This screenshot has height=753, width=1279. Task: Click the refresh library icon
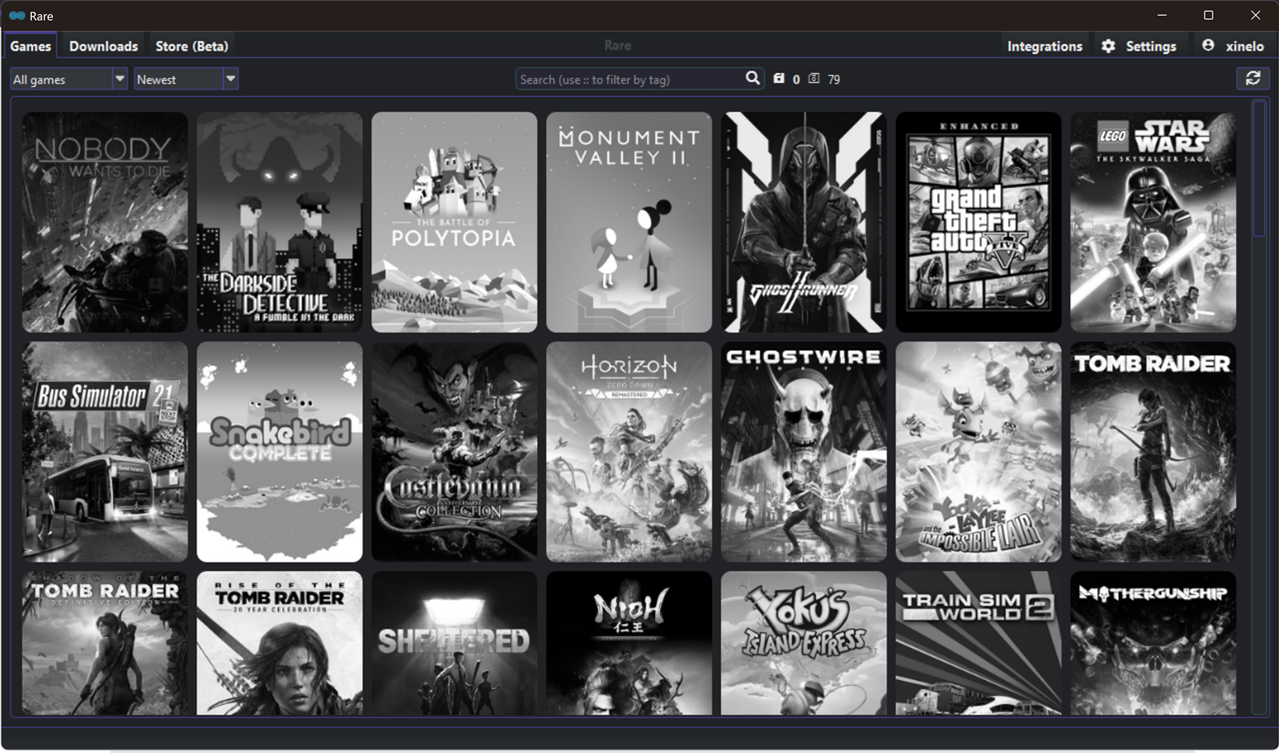tap(1253, 79)
